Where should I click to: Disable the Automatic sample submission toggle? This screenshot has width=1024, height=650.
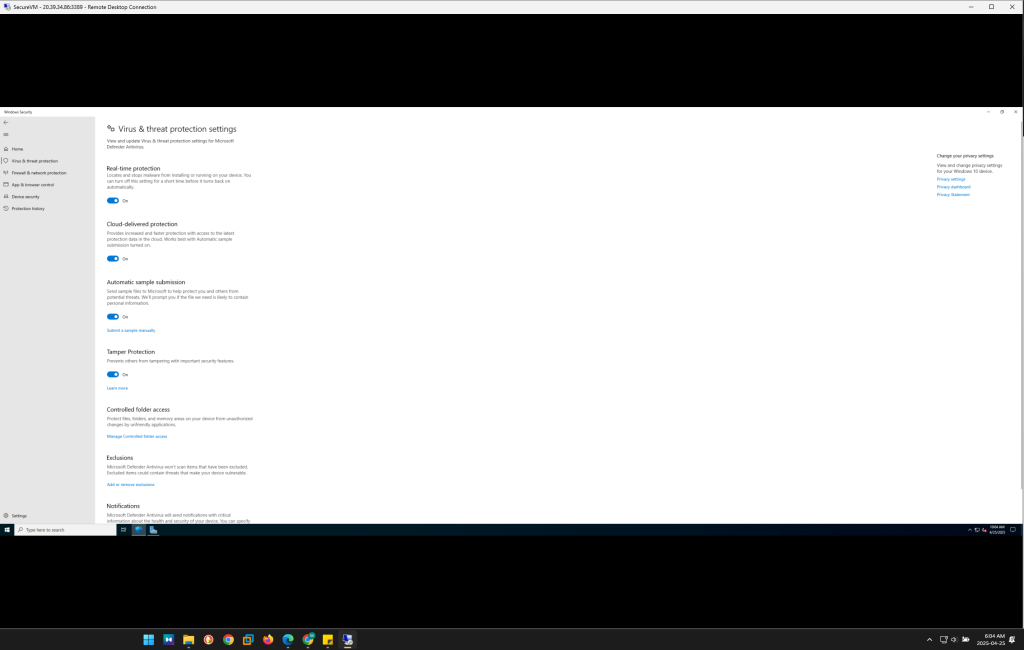point(113,317)
